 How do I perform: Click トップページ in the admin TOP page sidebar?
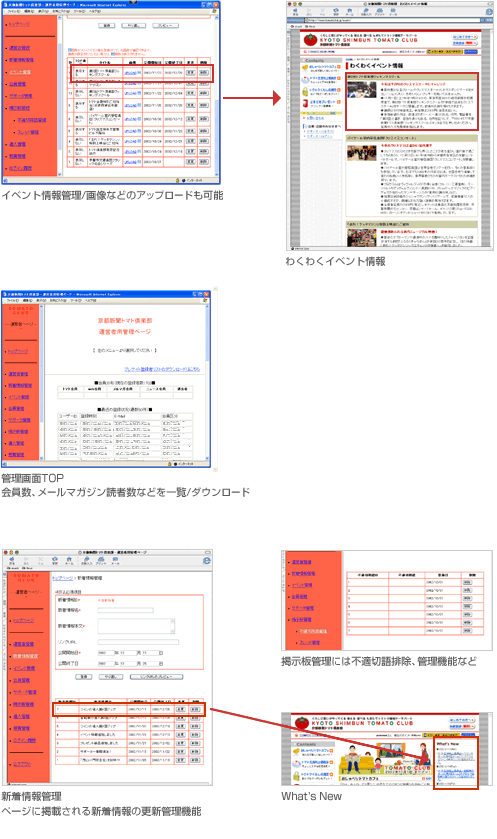18,352
